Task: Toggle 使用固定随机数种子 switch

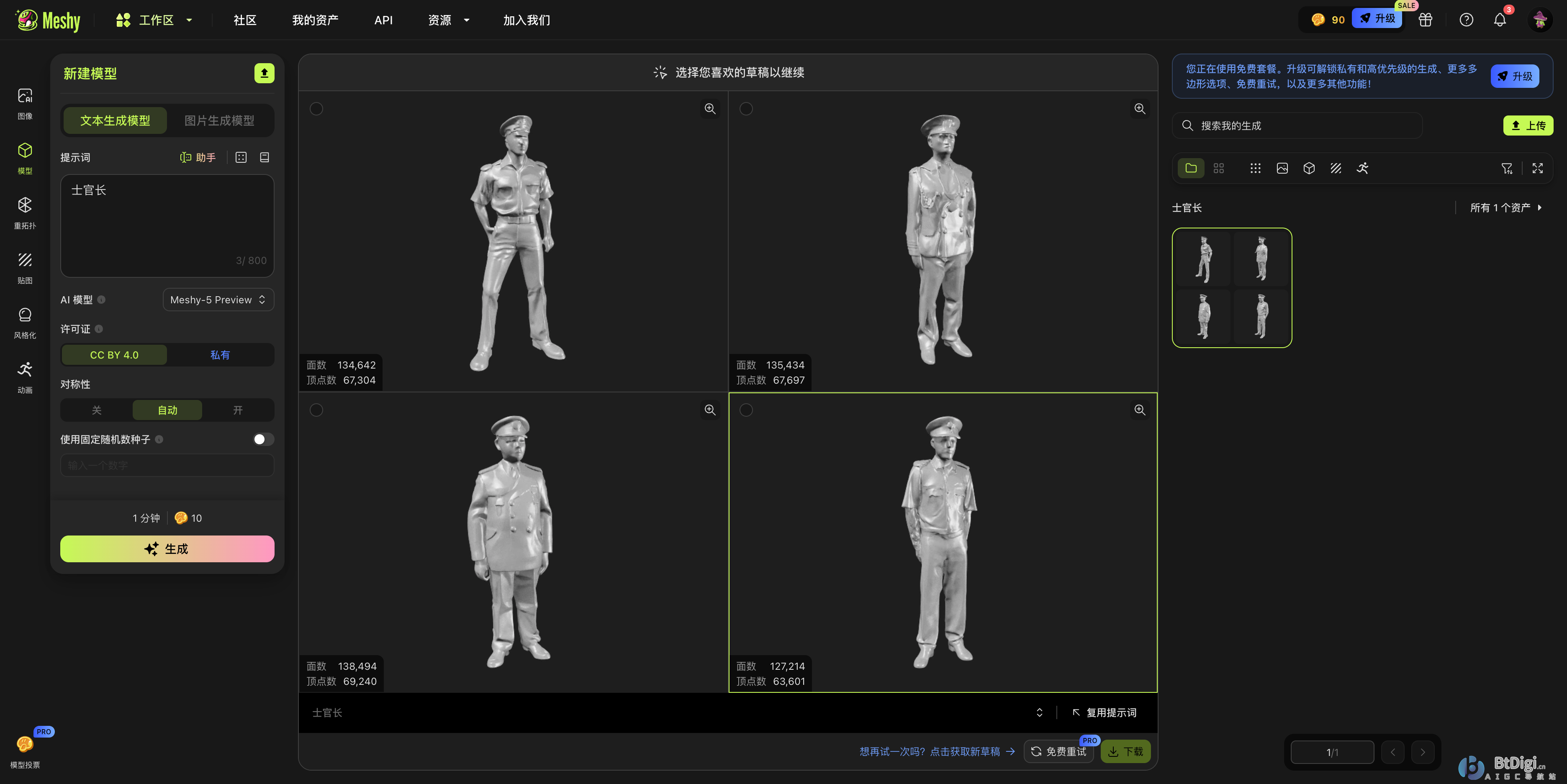Action: coord(263,439)
